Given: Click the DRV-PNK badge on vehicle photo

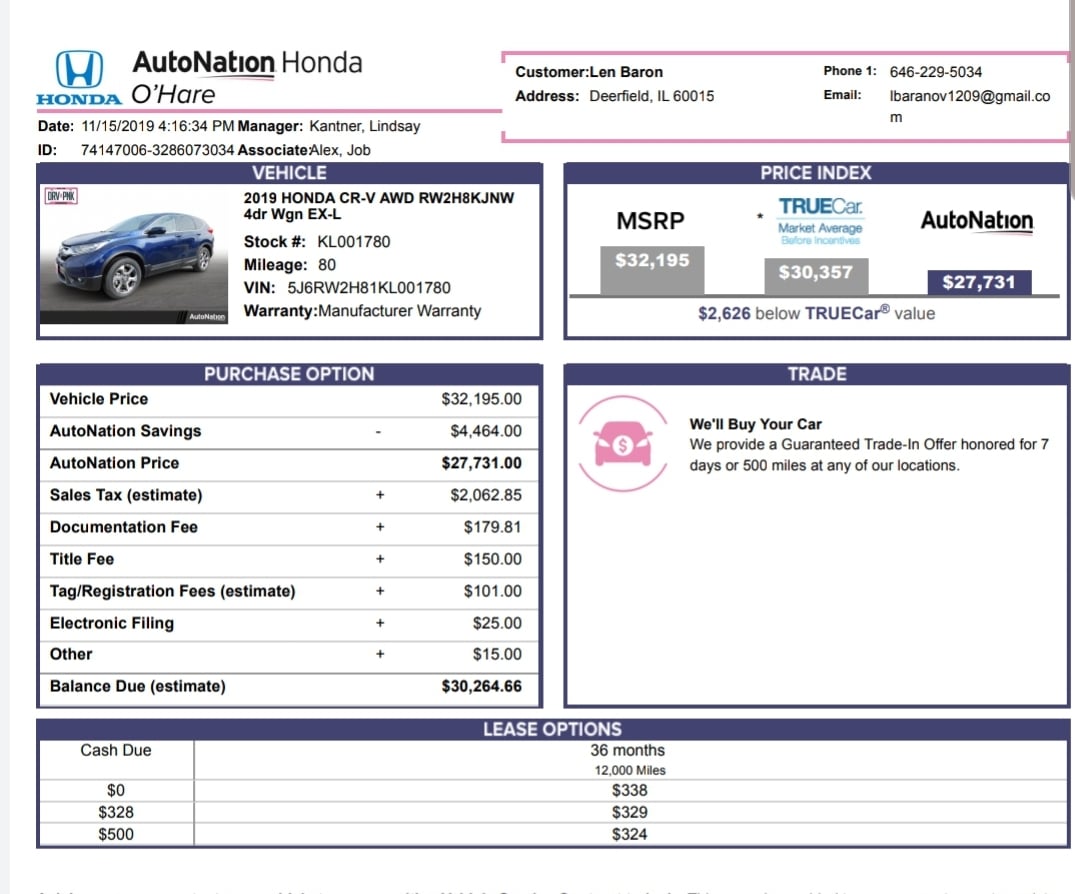Looking at the screenshot, I should tap(61, 196).
